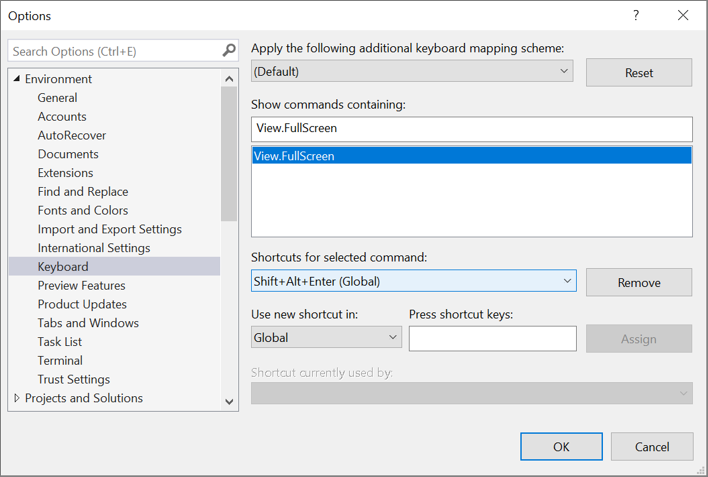The width and height of the screenshot is (708, 477).
Task: Click the Assign button
Action: click(x=639, y=339)
